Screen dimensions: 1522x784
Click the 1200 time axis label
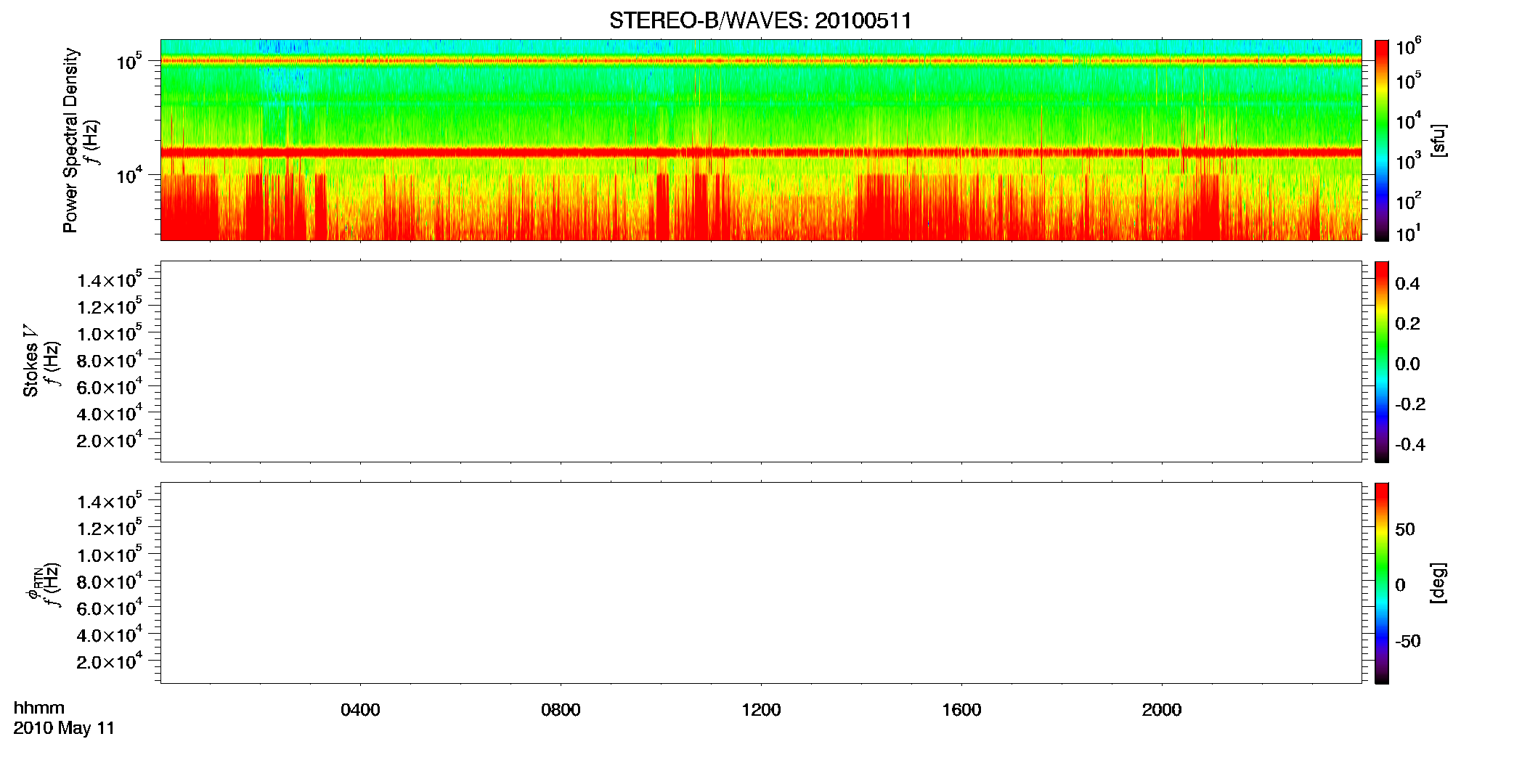pos(761,710)
